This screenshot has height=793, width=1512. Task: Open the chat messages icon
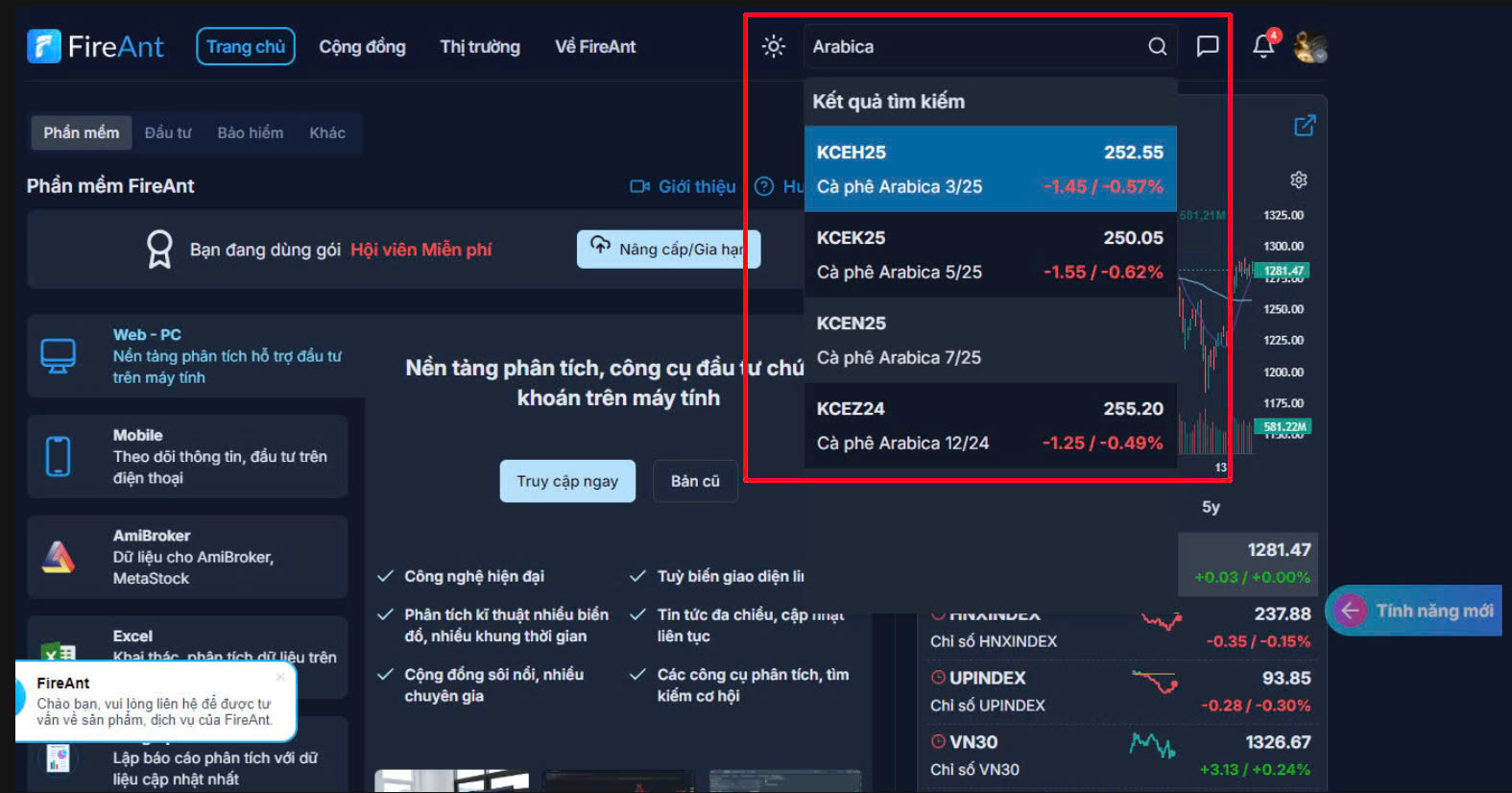coord(1208,46)
